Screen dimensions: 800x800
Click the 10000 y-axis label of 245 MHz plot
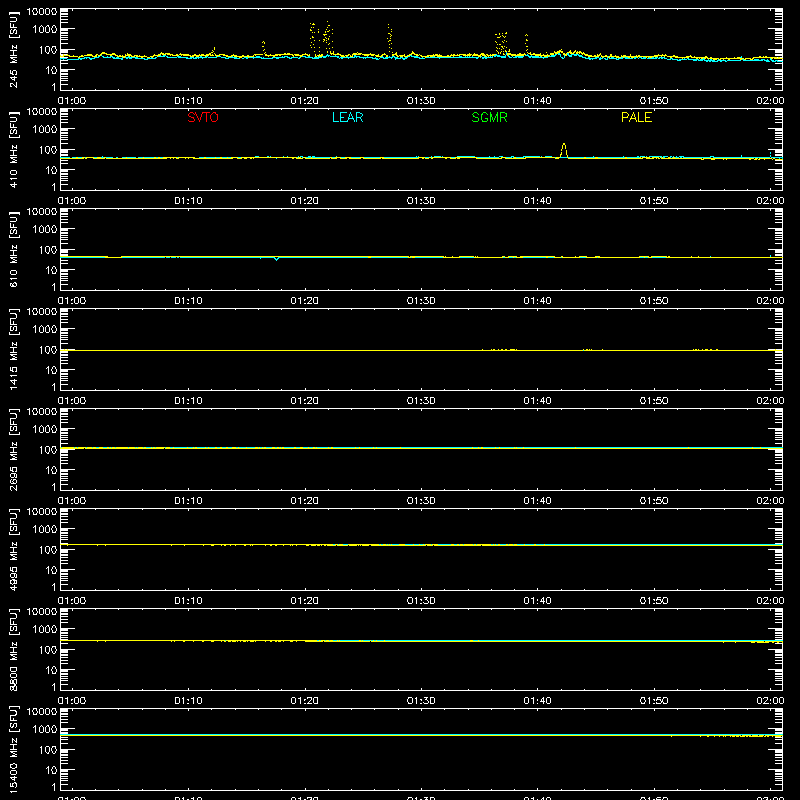coord(42,12)
